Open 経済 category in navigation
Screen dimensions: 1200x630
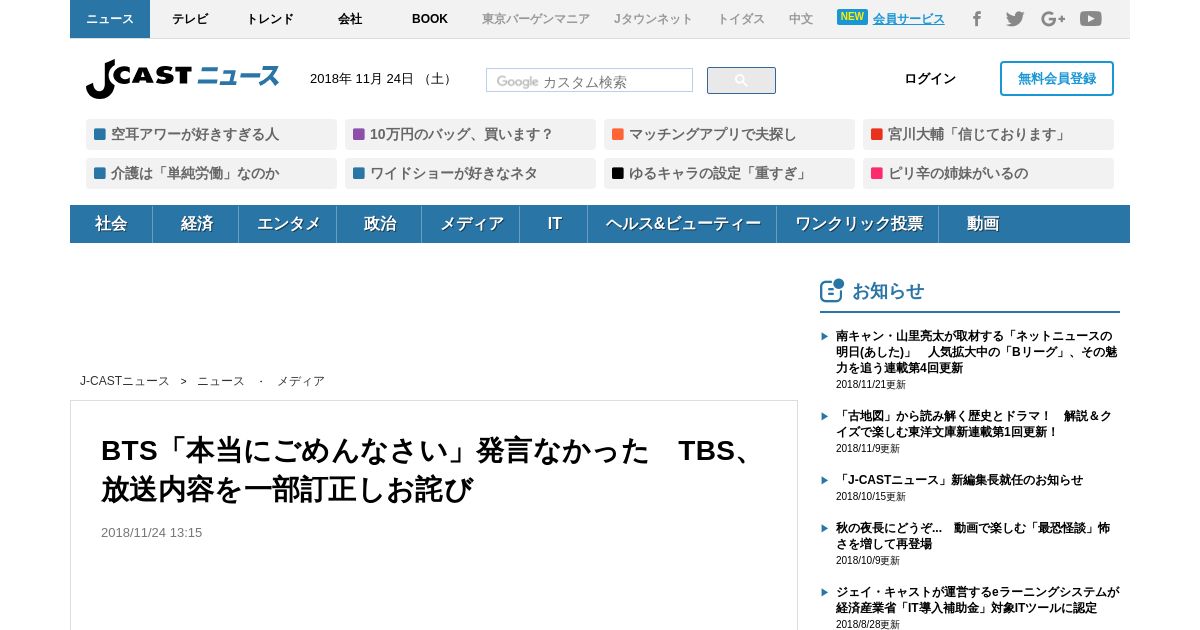tap(196, 224)
